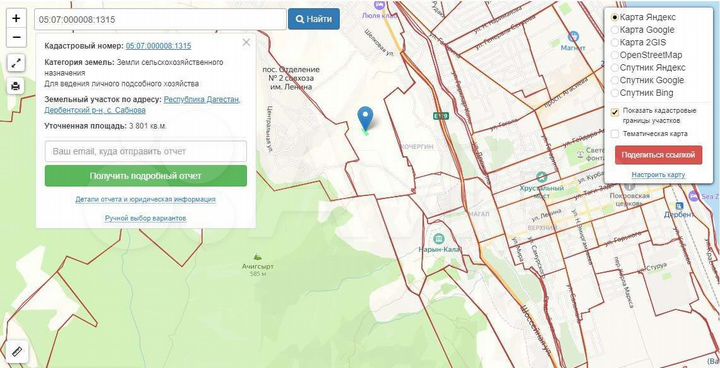This screenshot has height=368, width=720.
Task: Toggle Показать кадастровые границы участков checkbox
Action: coord(615,112)
